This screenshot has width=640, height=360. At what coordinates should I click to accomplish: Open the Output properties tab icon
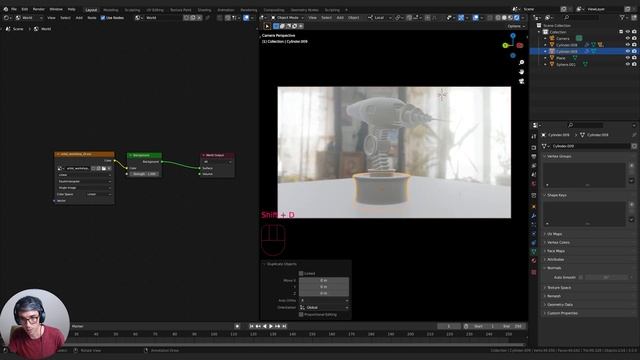coord(534,156)
